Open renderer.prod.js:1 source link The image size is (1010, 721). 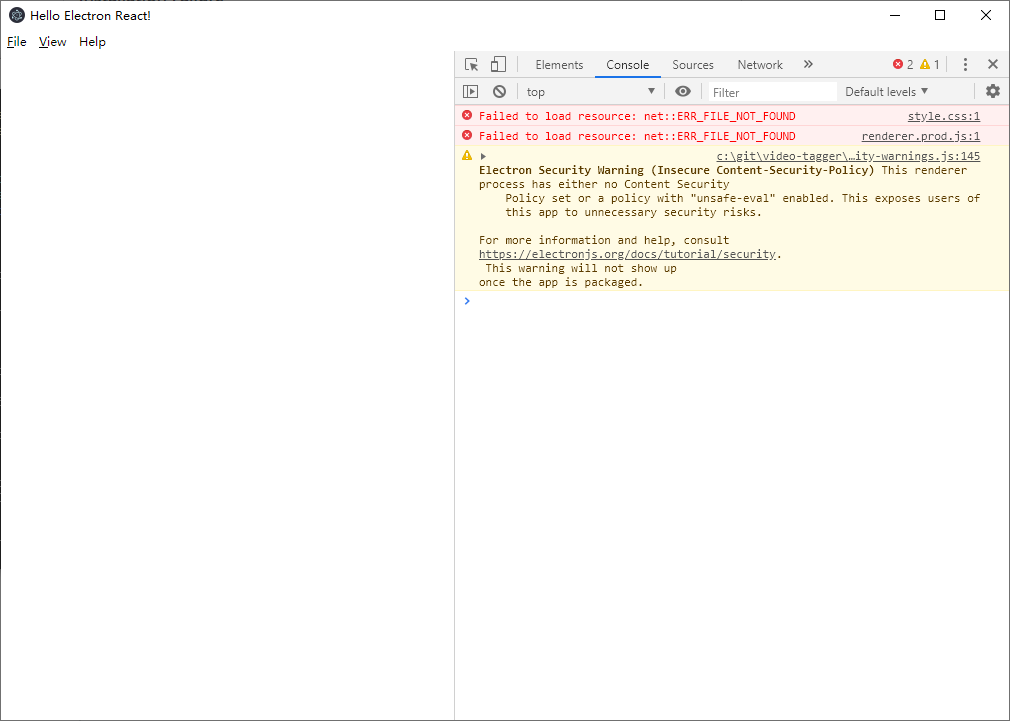click(920, 136)
